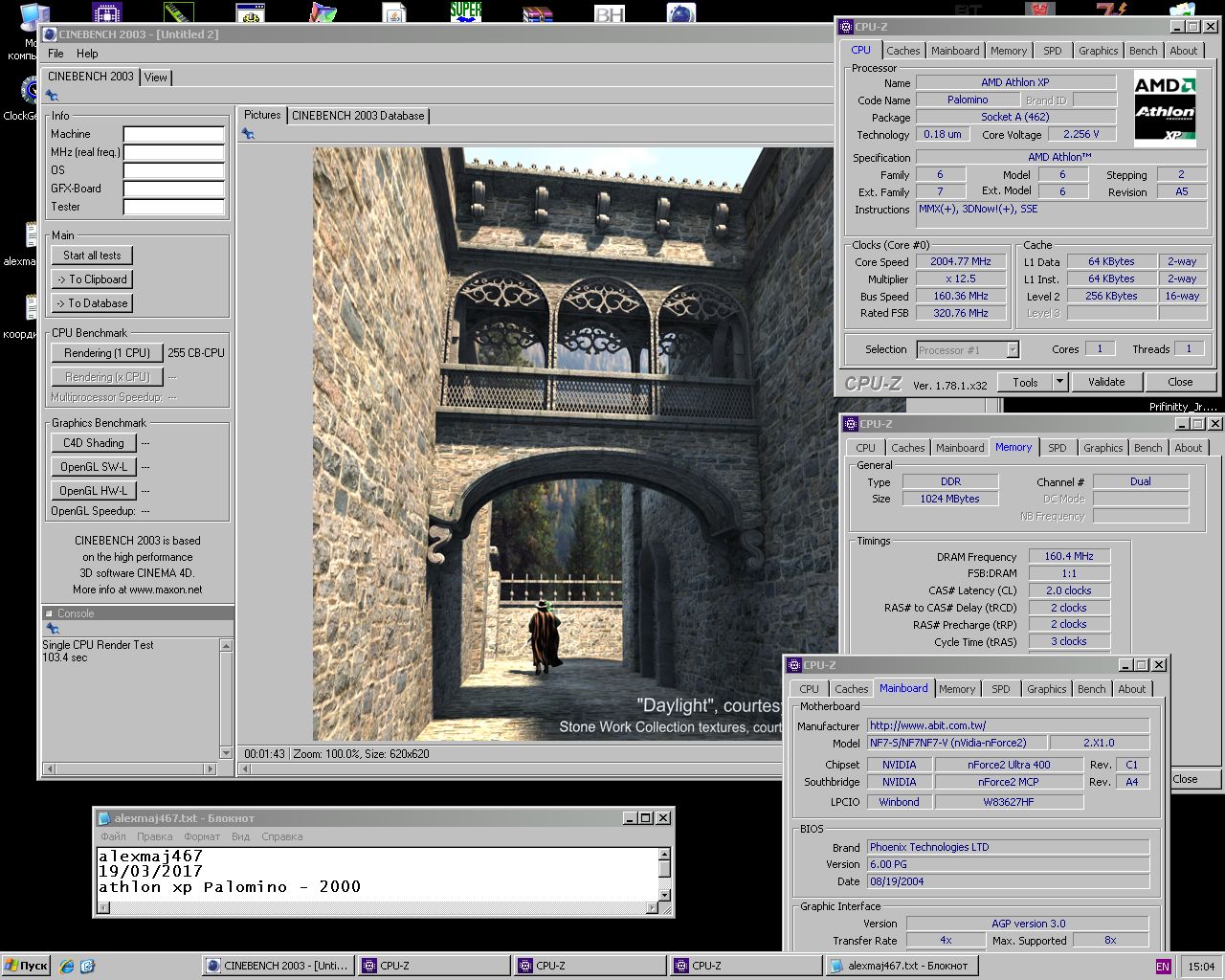Image resolution: width=1225 pixels, height=980 pixels.
Task: Click the AMD Athlon XP logo in CPU-Z
Action: [x=1165, y=108]
